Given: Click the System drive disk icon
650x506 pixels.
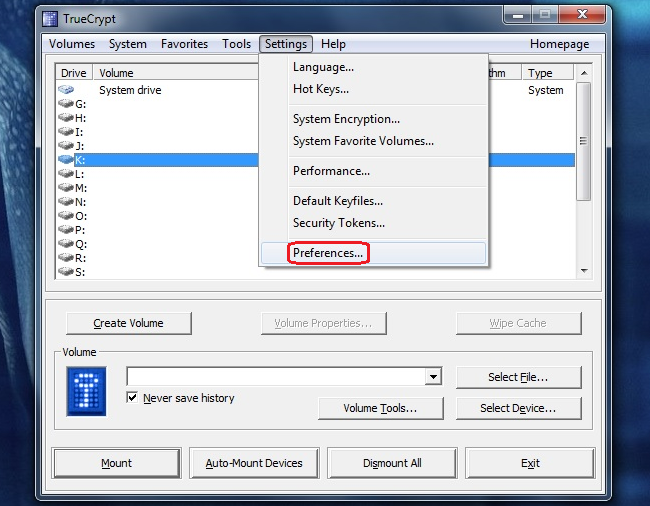Looking at the screenshot, I should click(x=66, y=90).
